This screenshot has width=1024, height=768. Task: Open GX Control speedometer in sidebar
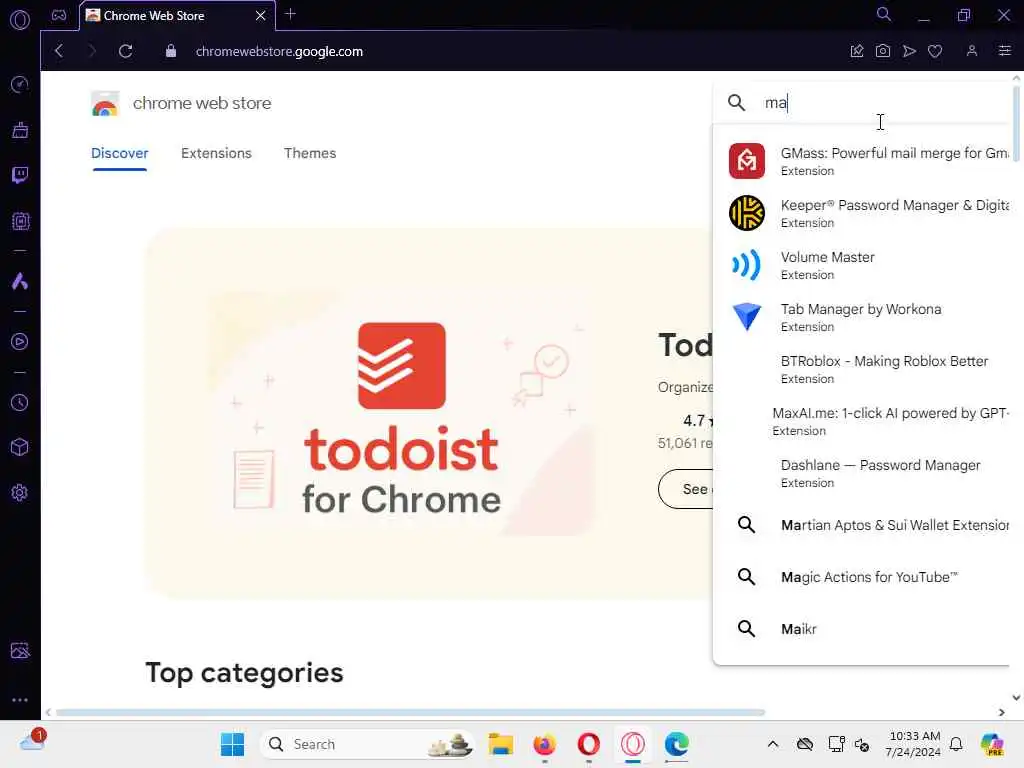point(20,84)
